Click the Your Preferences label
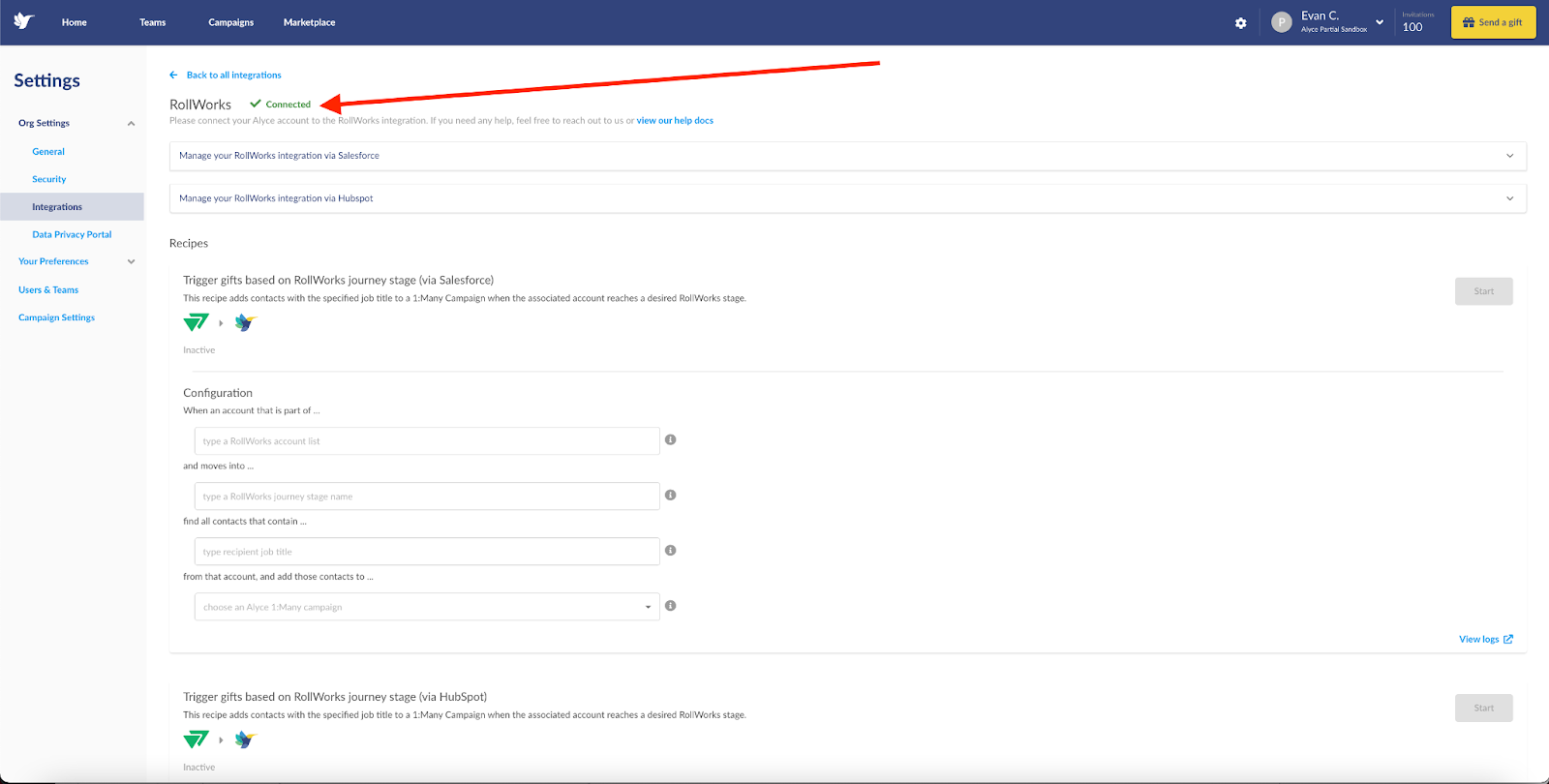The image size is (1549, 784). point(53,261)
